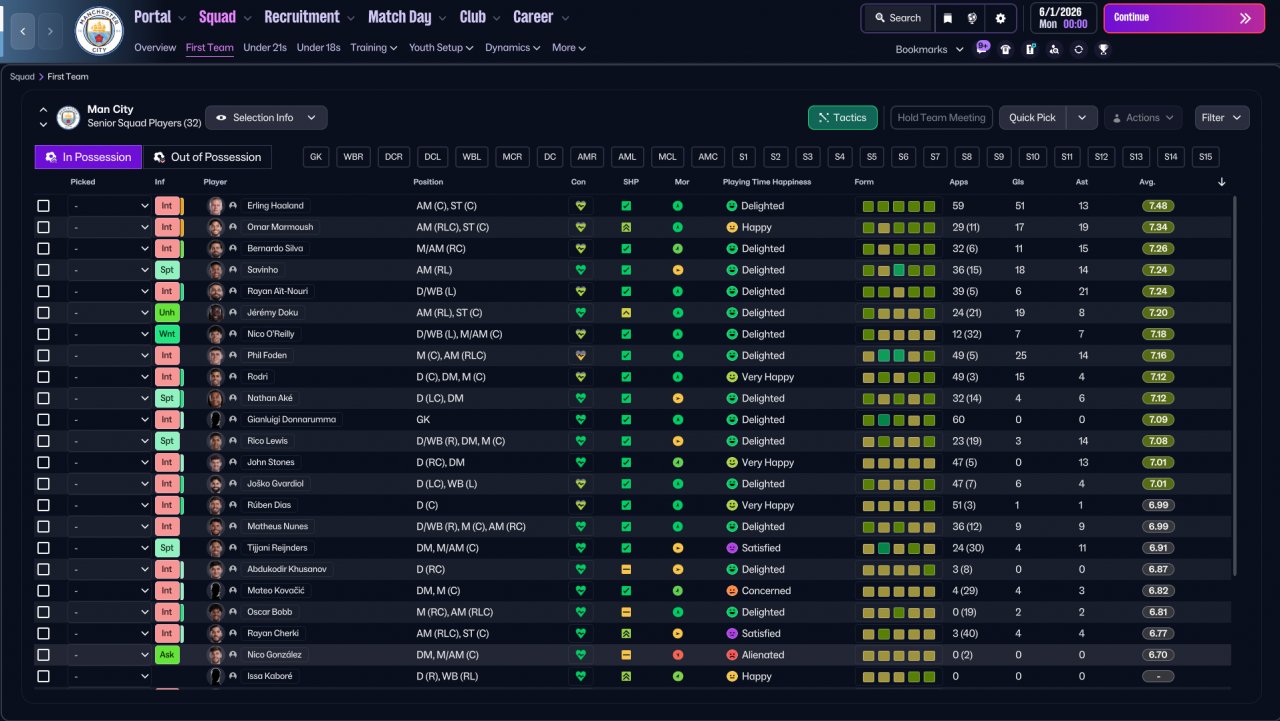Open inbox messages icon with 9+ badge
This screenshot has height=721, width=1280.
point(981,48)
